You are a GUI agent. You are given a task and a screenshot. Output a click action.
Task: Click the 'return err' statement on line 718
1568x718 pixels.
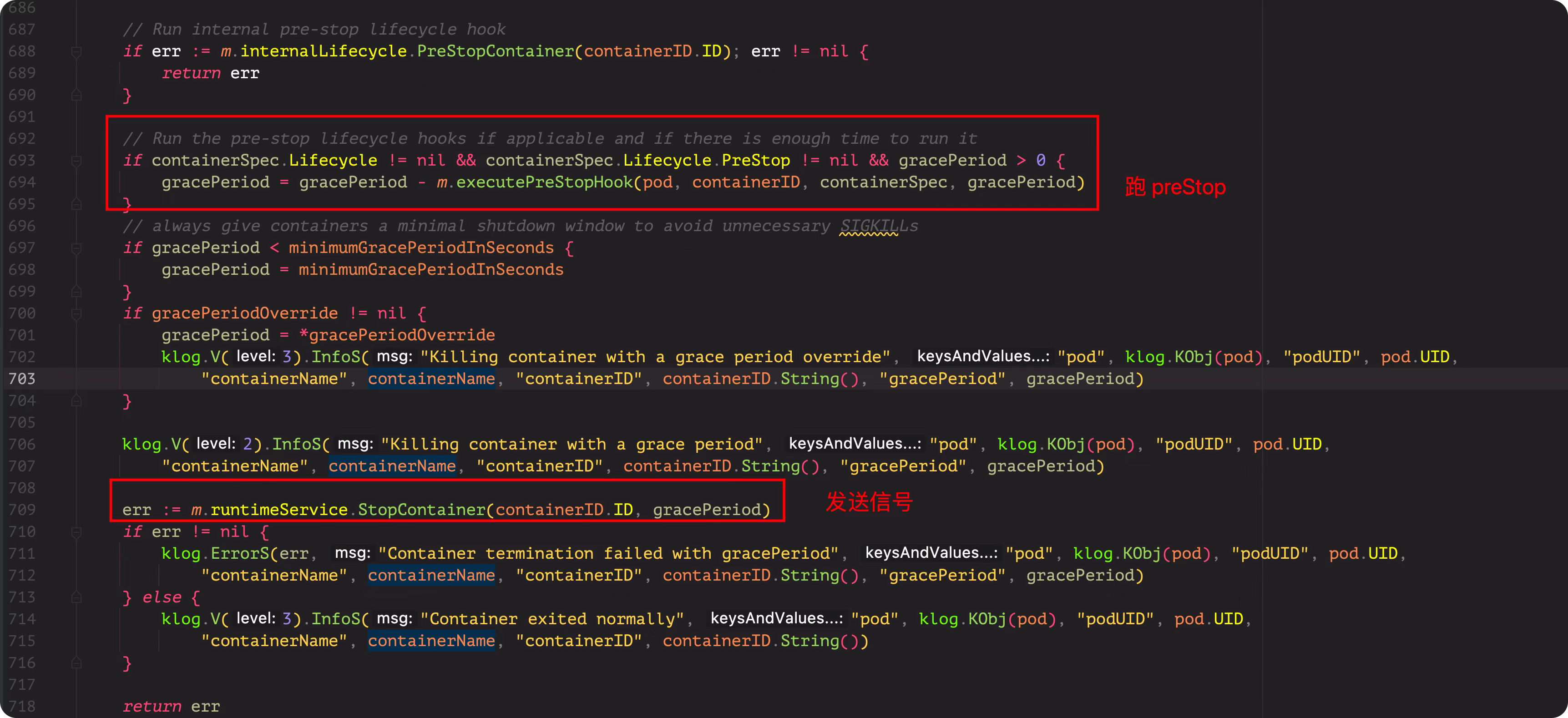[x=171, y=707]
